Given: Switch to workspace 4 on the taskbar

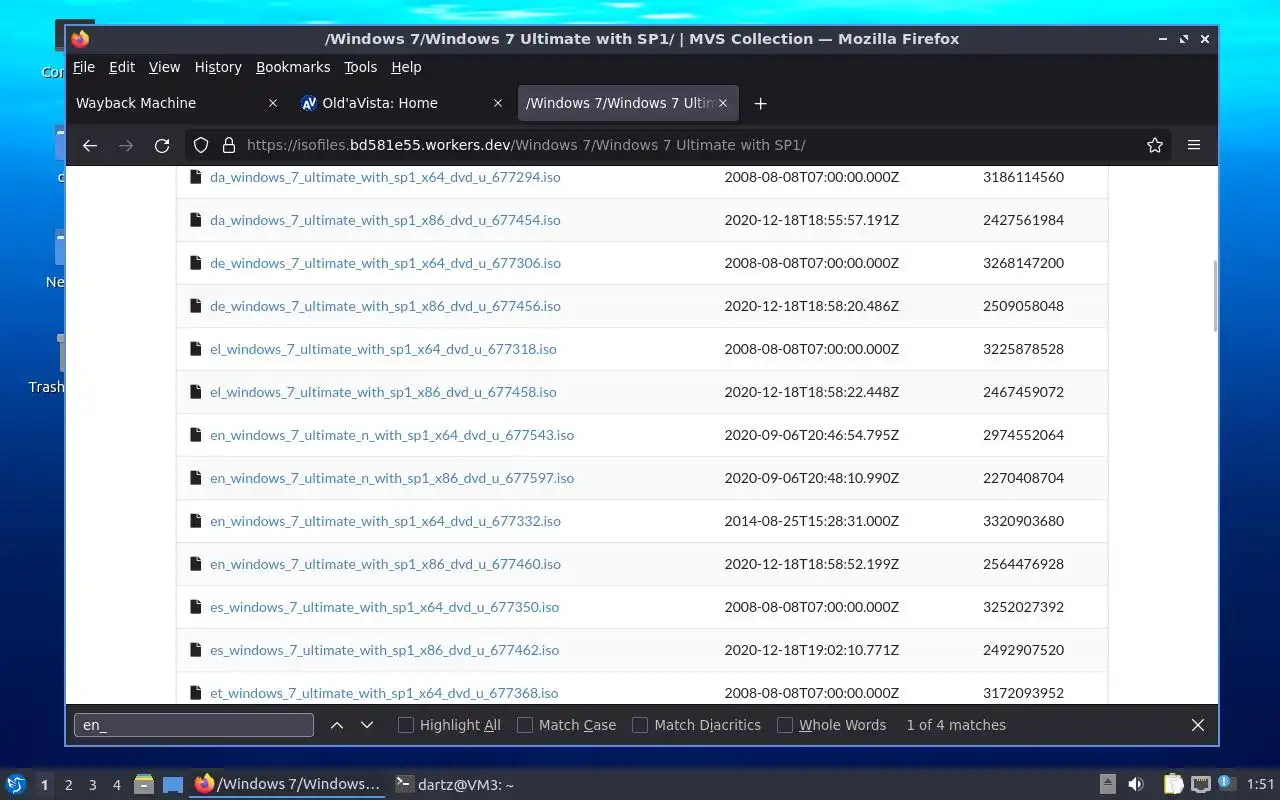Looking at the screenshot, I should [116, 785].
